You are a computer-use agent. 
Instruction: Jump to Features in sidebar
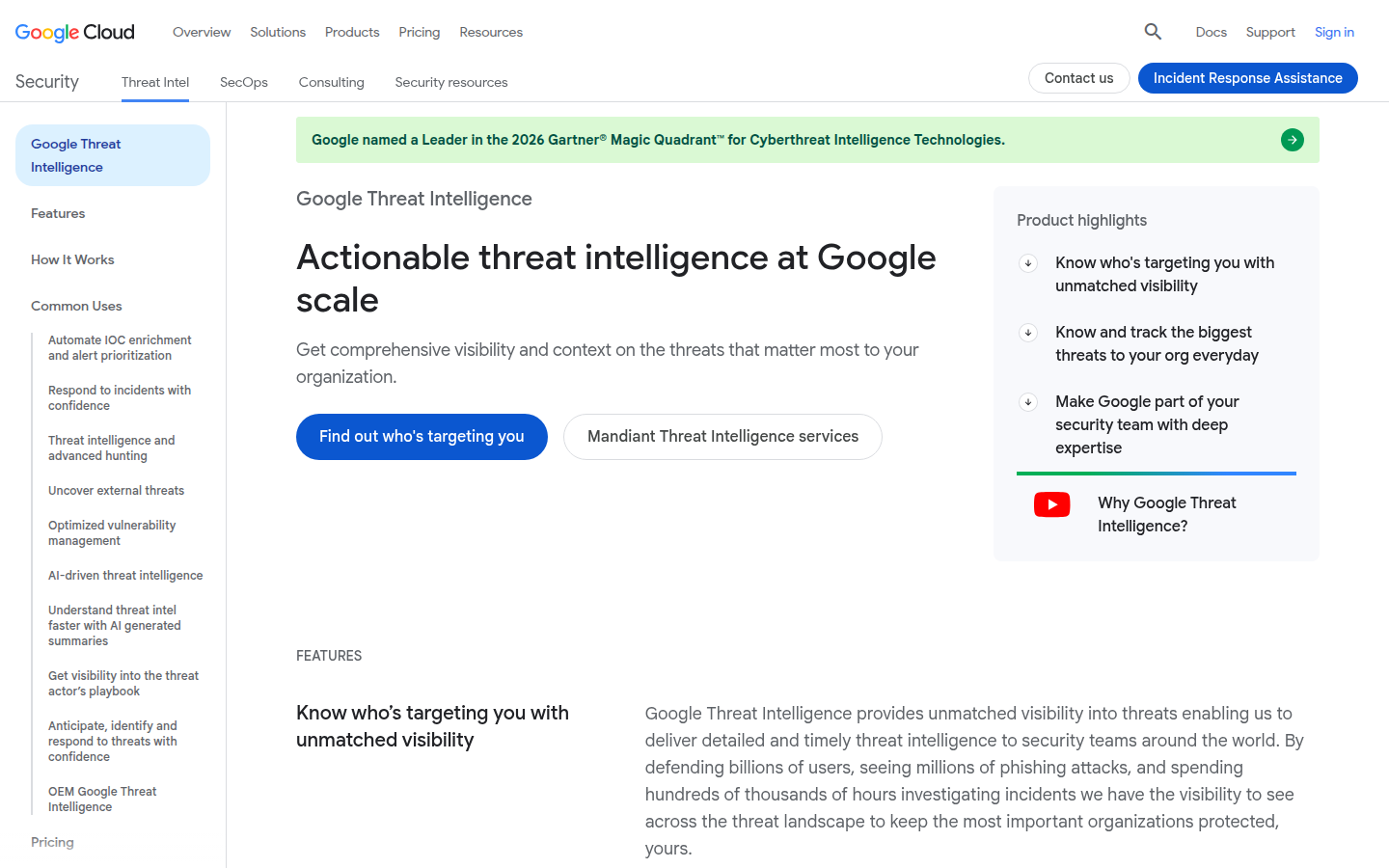point(58,213)
